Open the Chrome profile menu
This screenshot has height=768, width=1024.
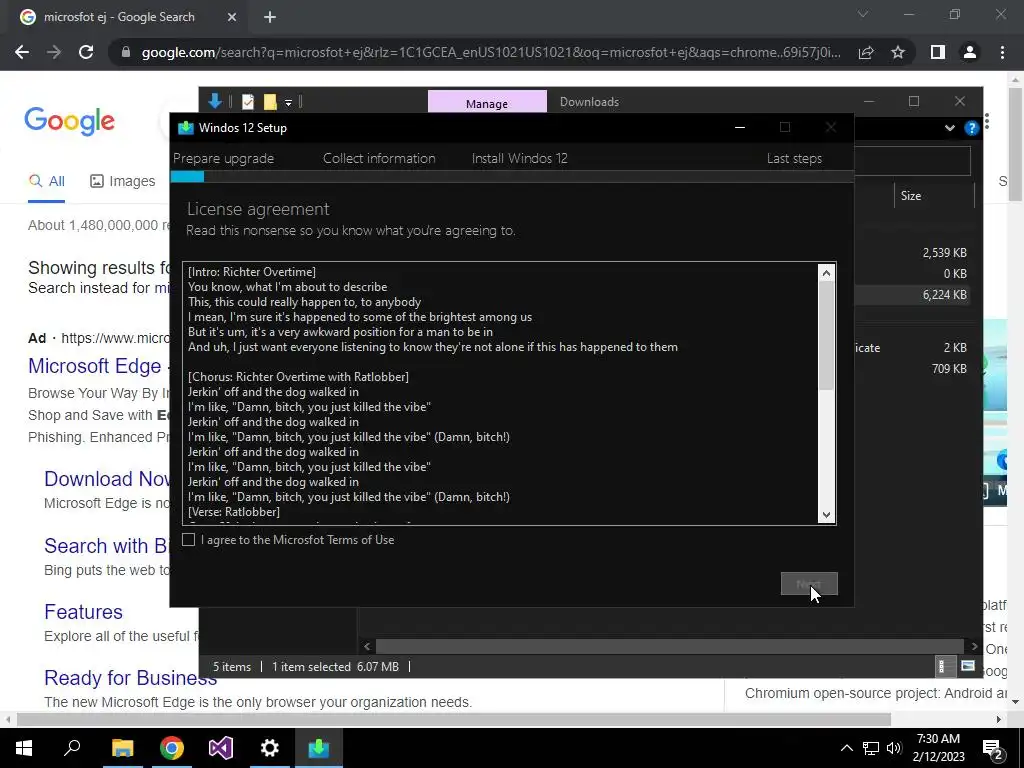click(x=970, y=52)
